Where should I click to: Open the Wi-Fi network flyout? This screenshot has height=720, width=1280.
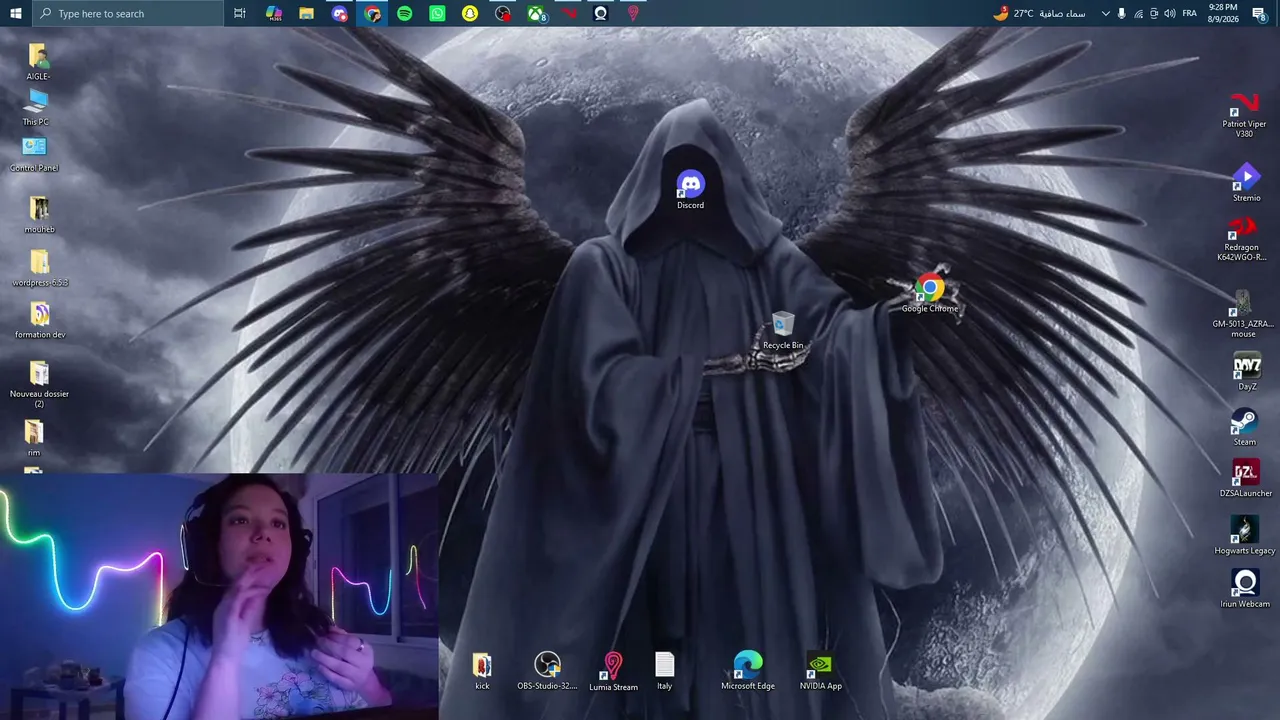click(1138, 13)
